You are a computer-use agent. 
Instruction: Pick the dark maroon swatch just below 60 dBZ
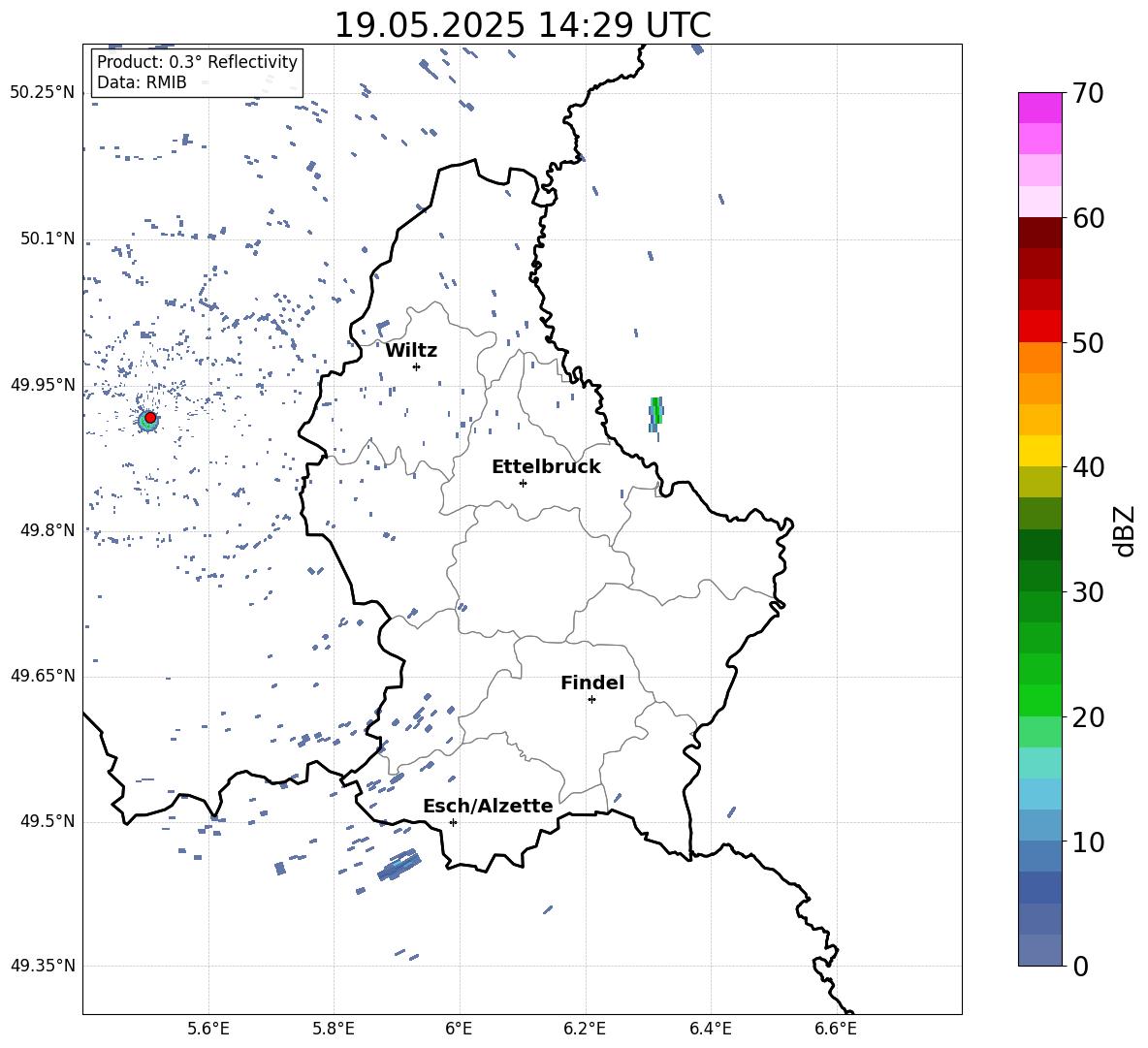pyautogui.click(x=1040, y=234)
